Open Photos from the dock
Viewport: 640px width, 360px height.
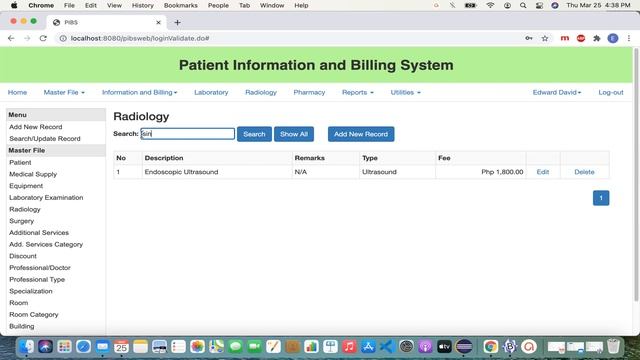(x=197, y=347)
